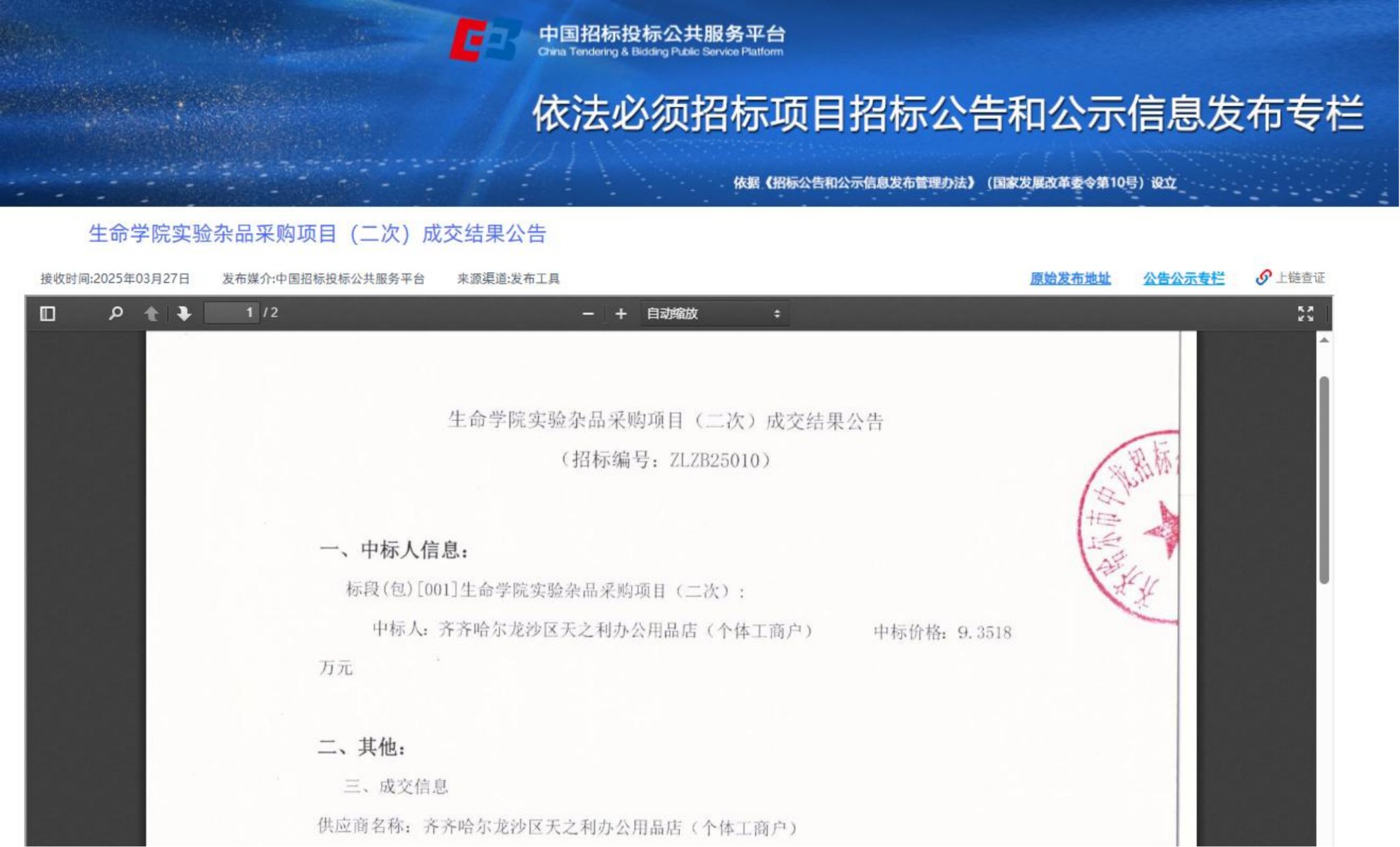
Task: Zoom out with the minus icon
Action: click(x=588, y=314)
